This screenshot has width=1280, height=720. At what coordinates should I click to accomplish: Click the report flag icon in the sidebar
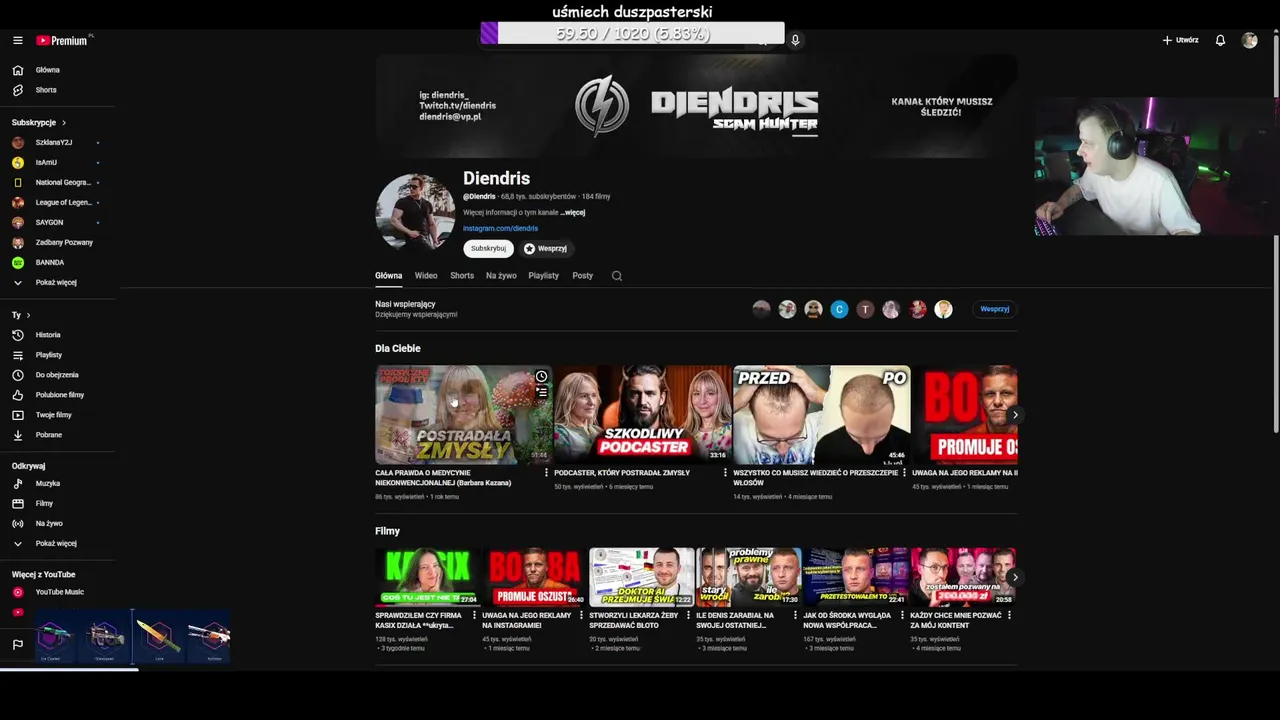(17, 645)
